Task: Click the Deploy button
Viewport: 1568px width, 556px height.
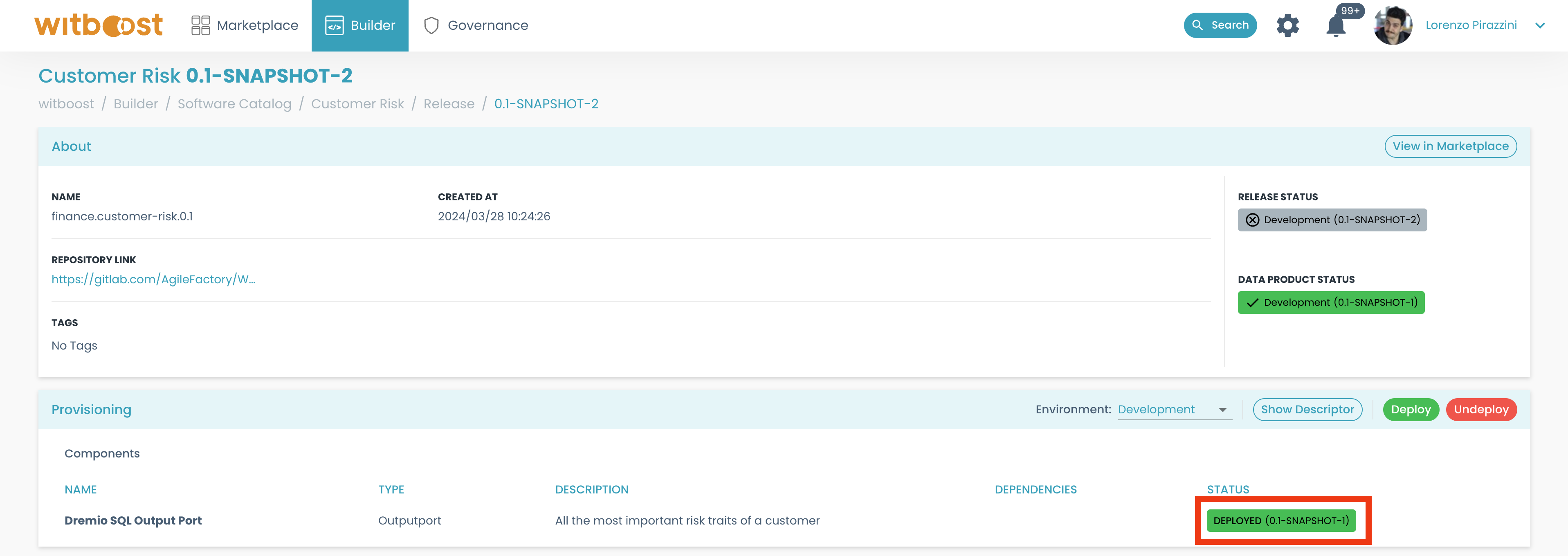Action: tap(1411, 409)
